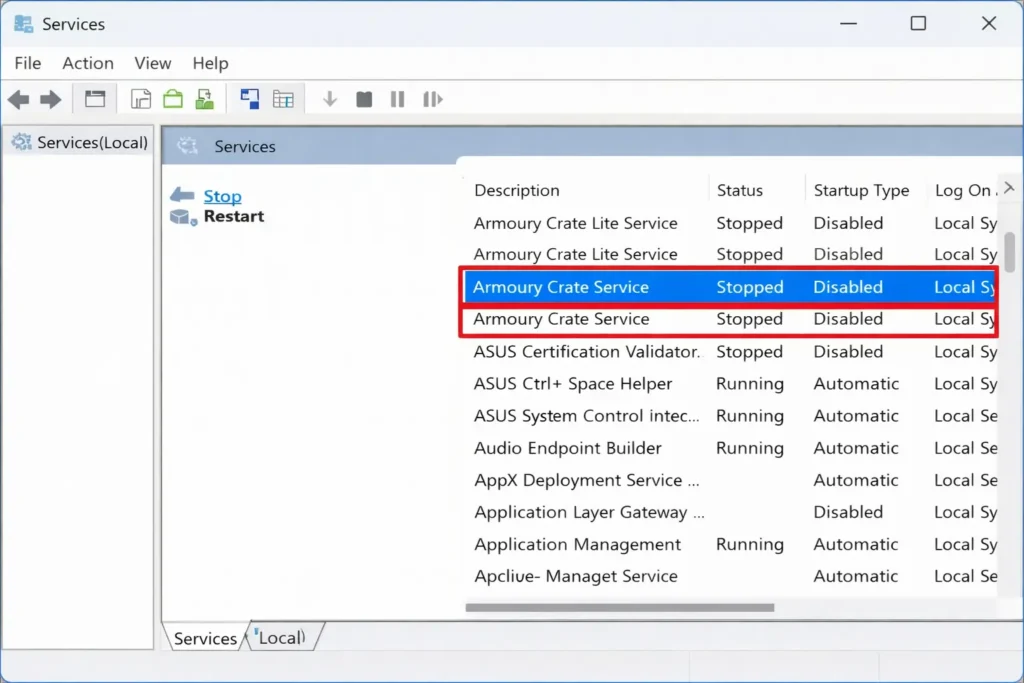This screenshot has height=683, width=1024.
Task: Click the Back arrow in toolbar
Action: [18, 99]
